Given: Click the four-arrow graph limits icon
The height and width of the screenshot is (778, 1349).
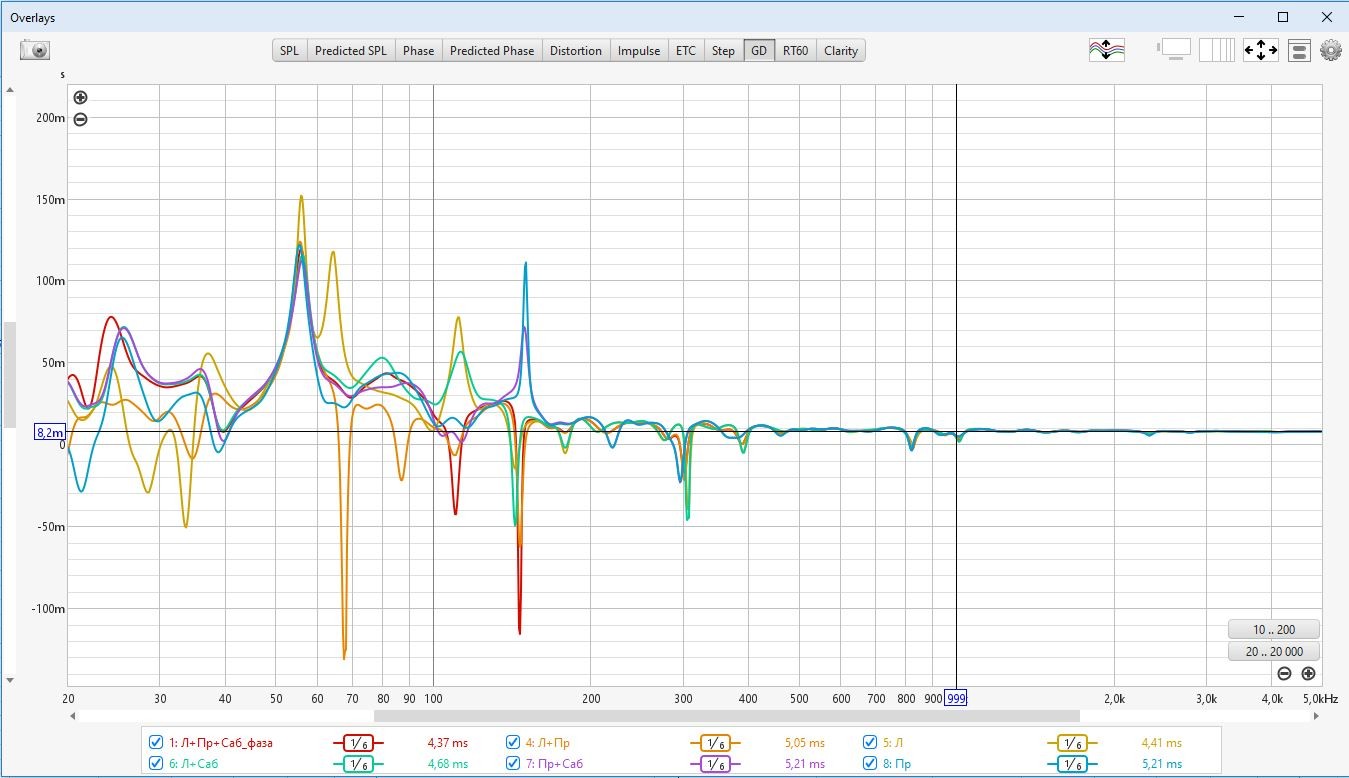Looking at the screenshot, I should pos(1260,50).
